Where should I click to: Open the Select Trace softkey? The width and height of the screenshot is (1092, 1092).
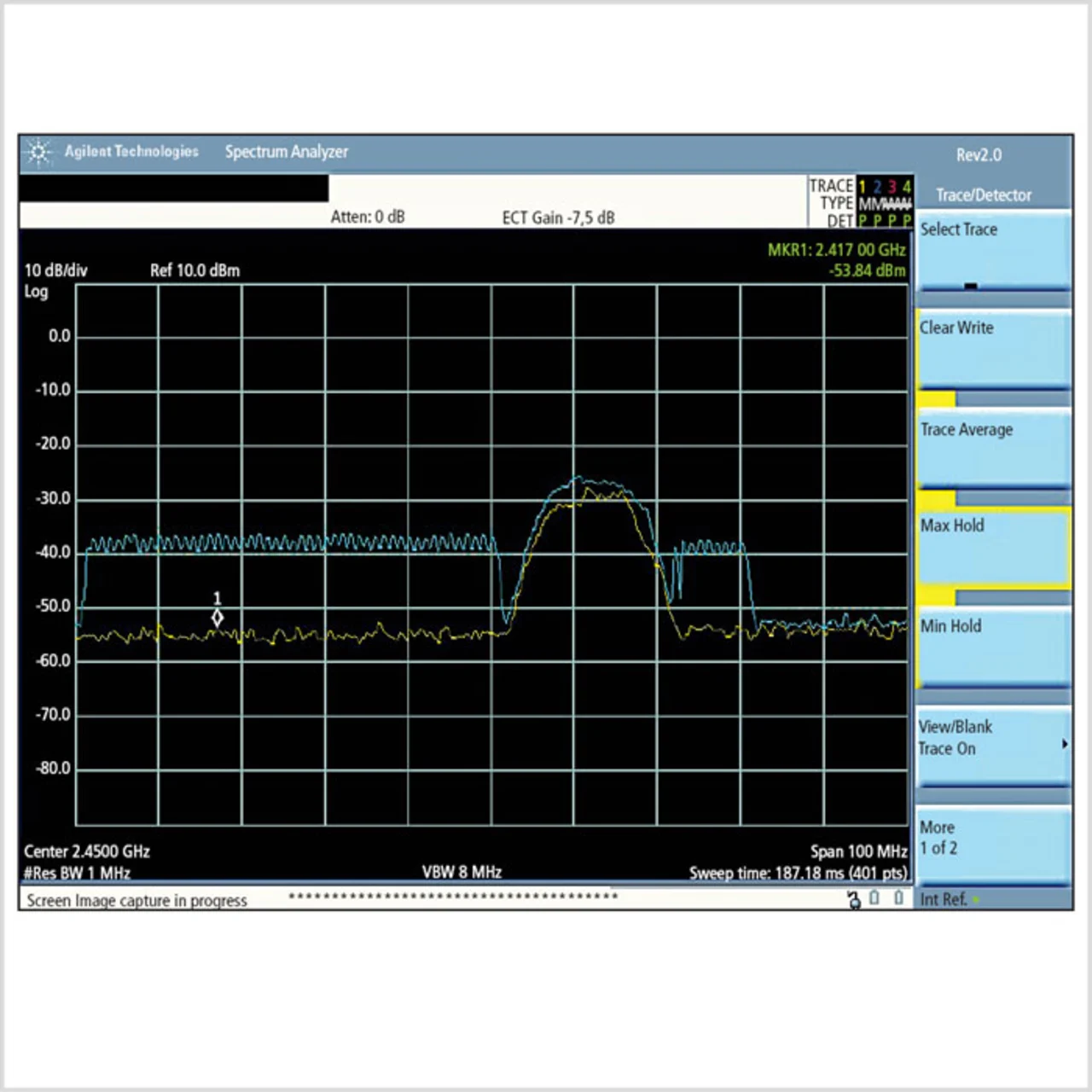pyautogui.click(x=992, y=253)
